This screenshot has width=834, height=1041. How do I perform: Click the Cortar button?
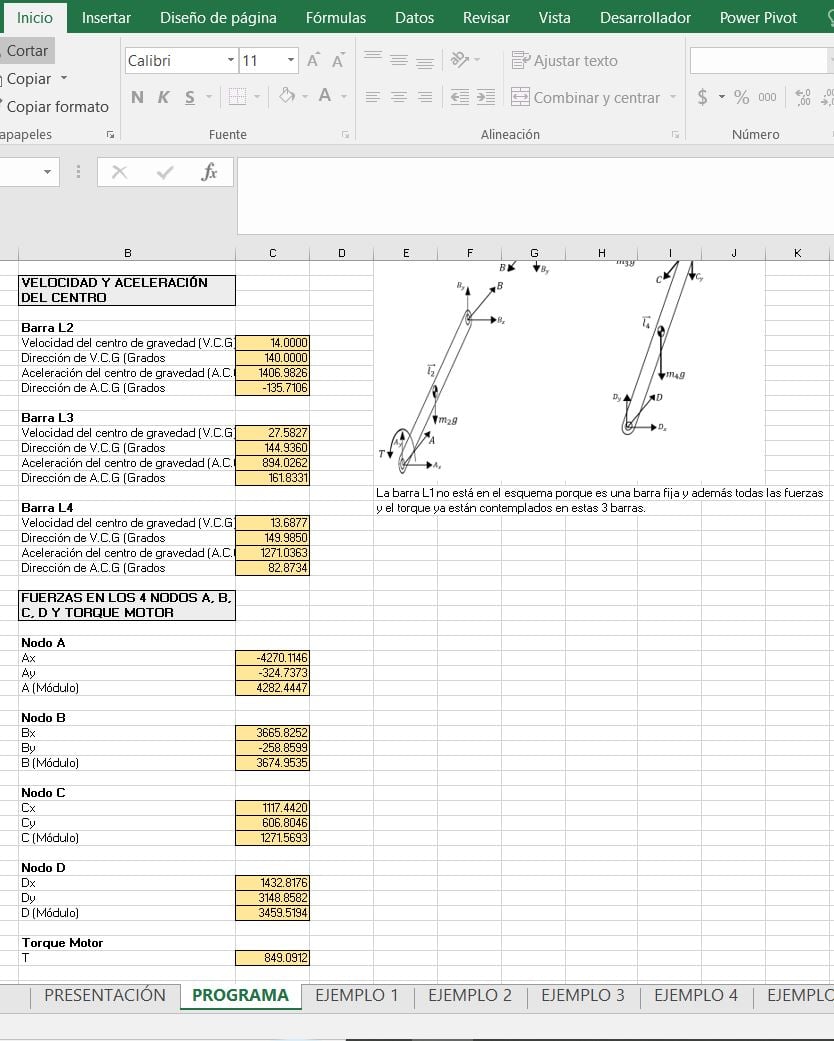pos(25,51)
